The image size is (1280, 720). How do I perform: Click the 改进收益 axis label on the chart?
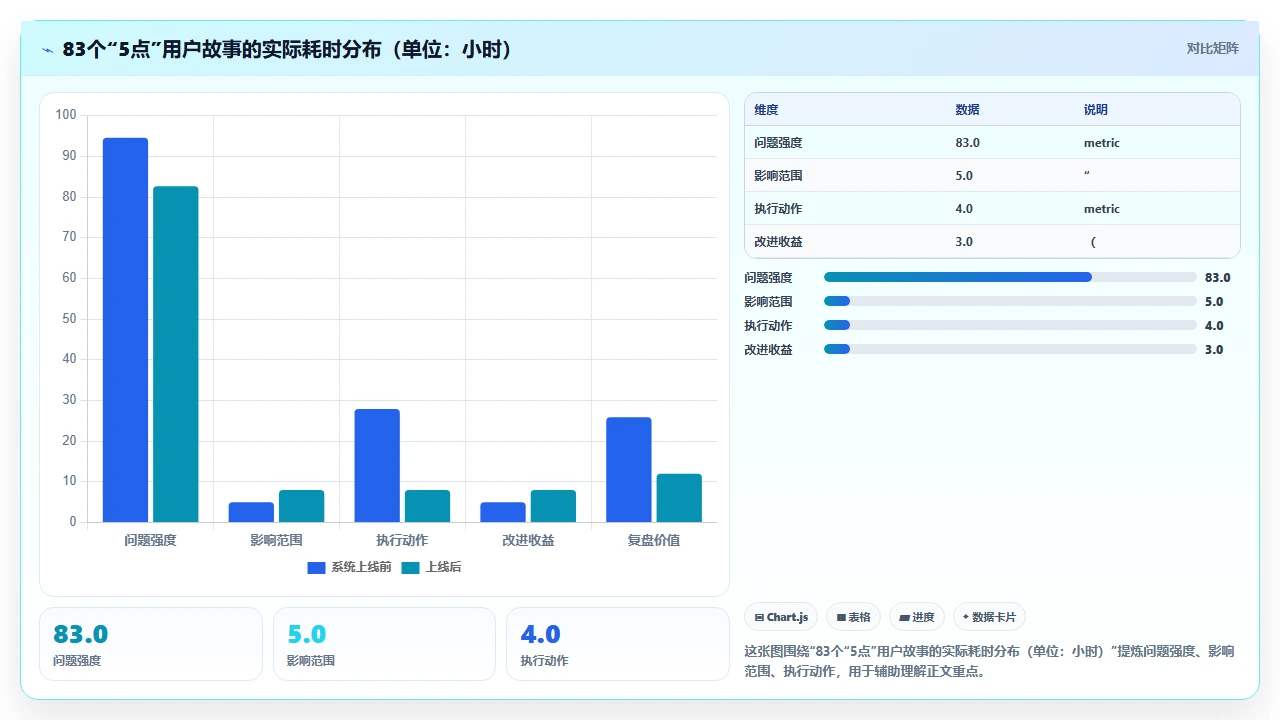tap(528, 540)
